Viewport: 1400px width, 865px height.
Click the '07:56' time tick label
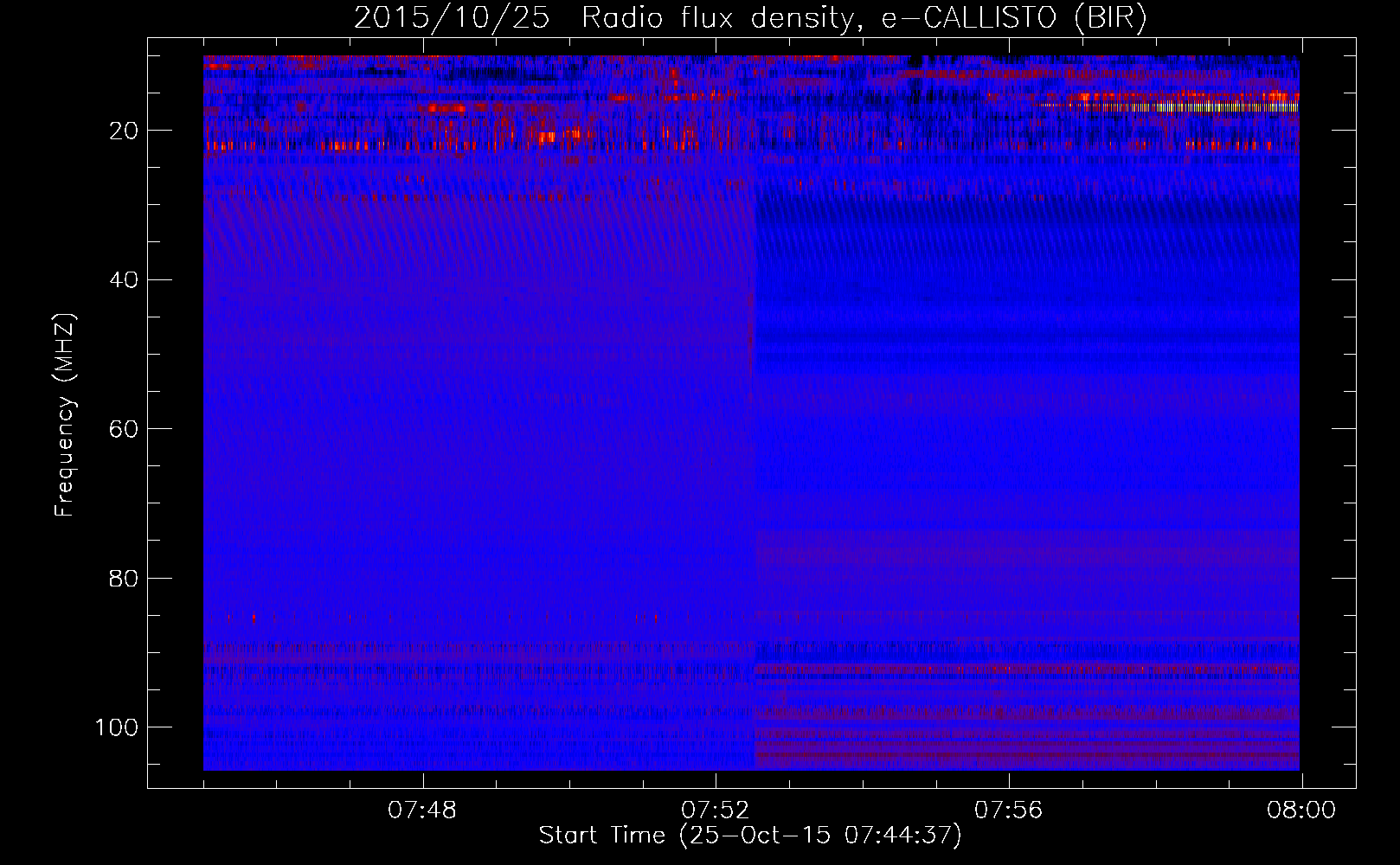click(x=1009, y=811)
